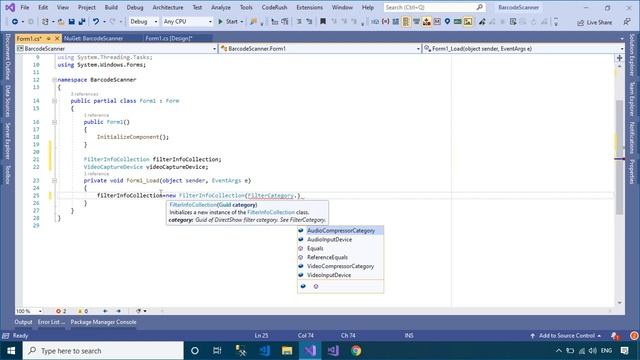Open the Error List panel tab
Screen dimensions: 640x360
(51, 322)
